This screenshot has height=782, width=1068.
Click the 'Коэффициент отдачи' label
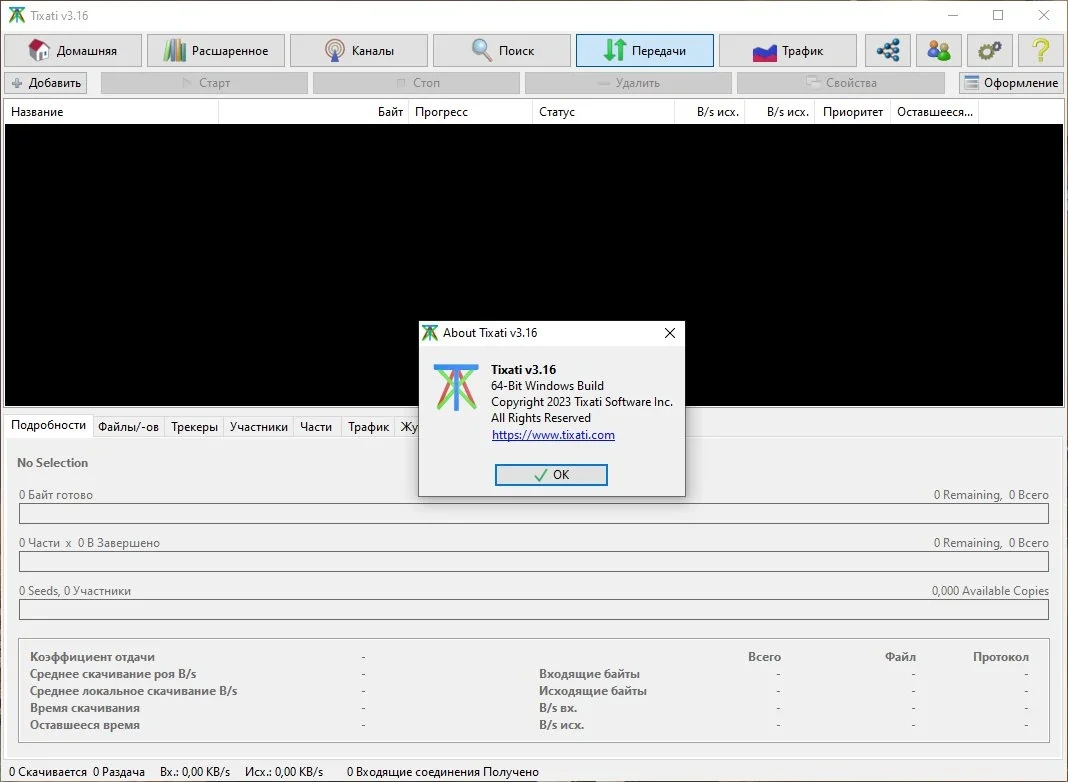point(92,657)
